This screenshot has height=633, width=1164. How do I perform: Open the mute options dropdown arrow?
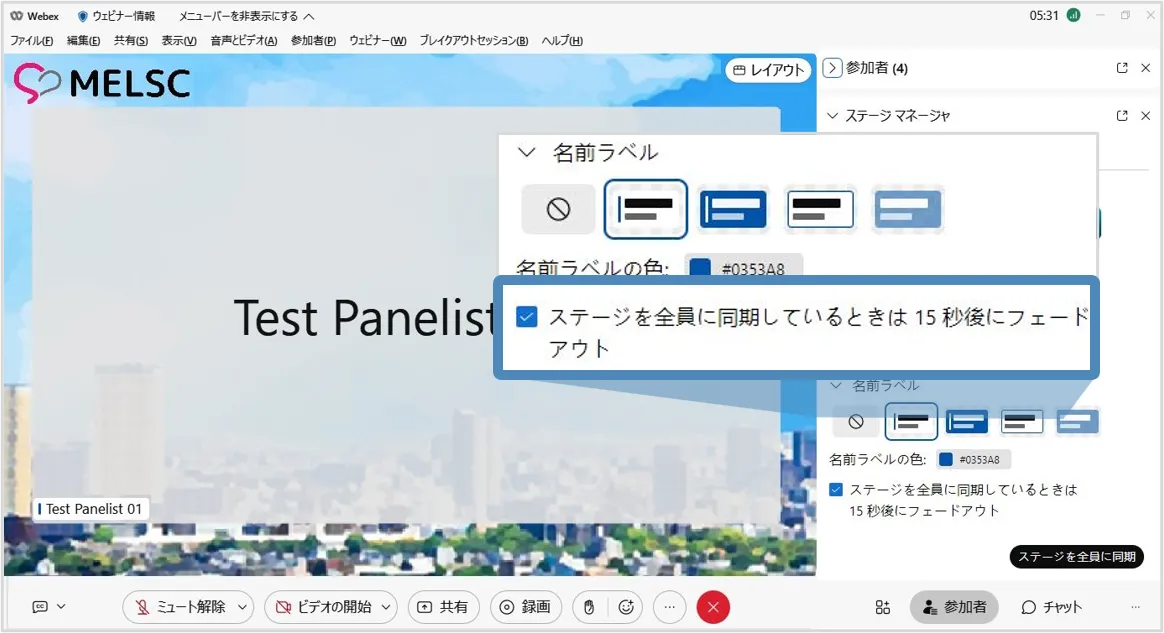243,607
